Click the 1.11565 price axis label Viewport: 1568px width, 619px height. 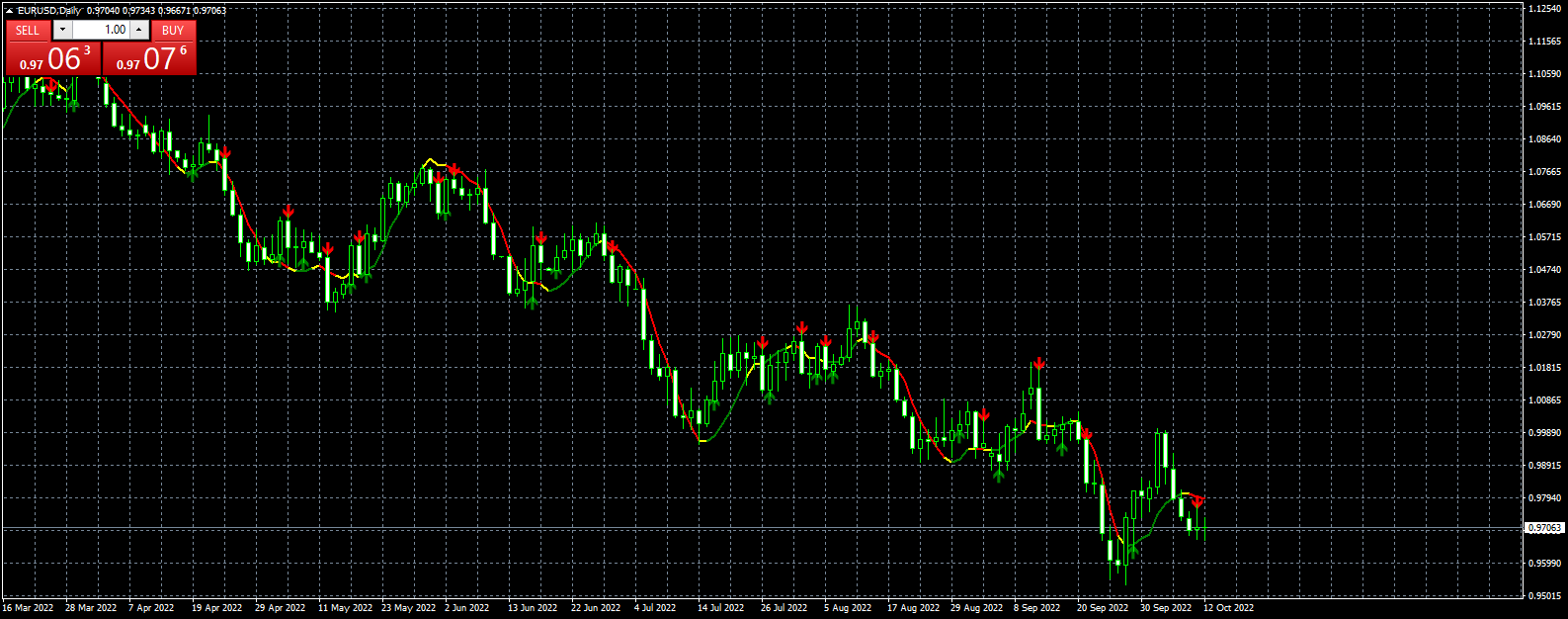1544,42
